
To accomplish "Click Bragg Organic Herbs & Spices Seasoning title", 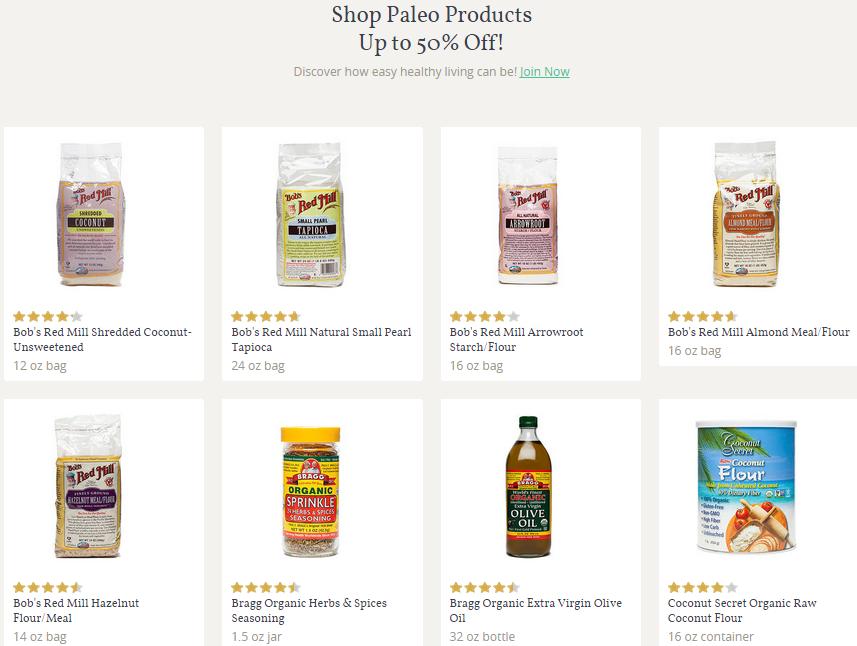I will [x=309, y=610].
